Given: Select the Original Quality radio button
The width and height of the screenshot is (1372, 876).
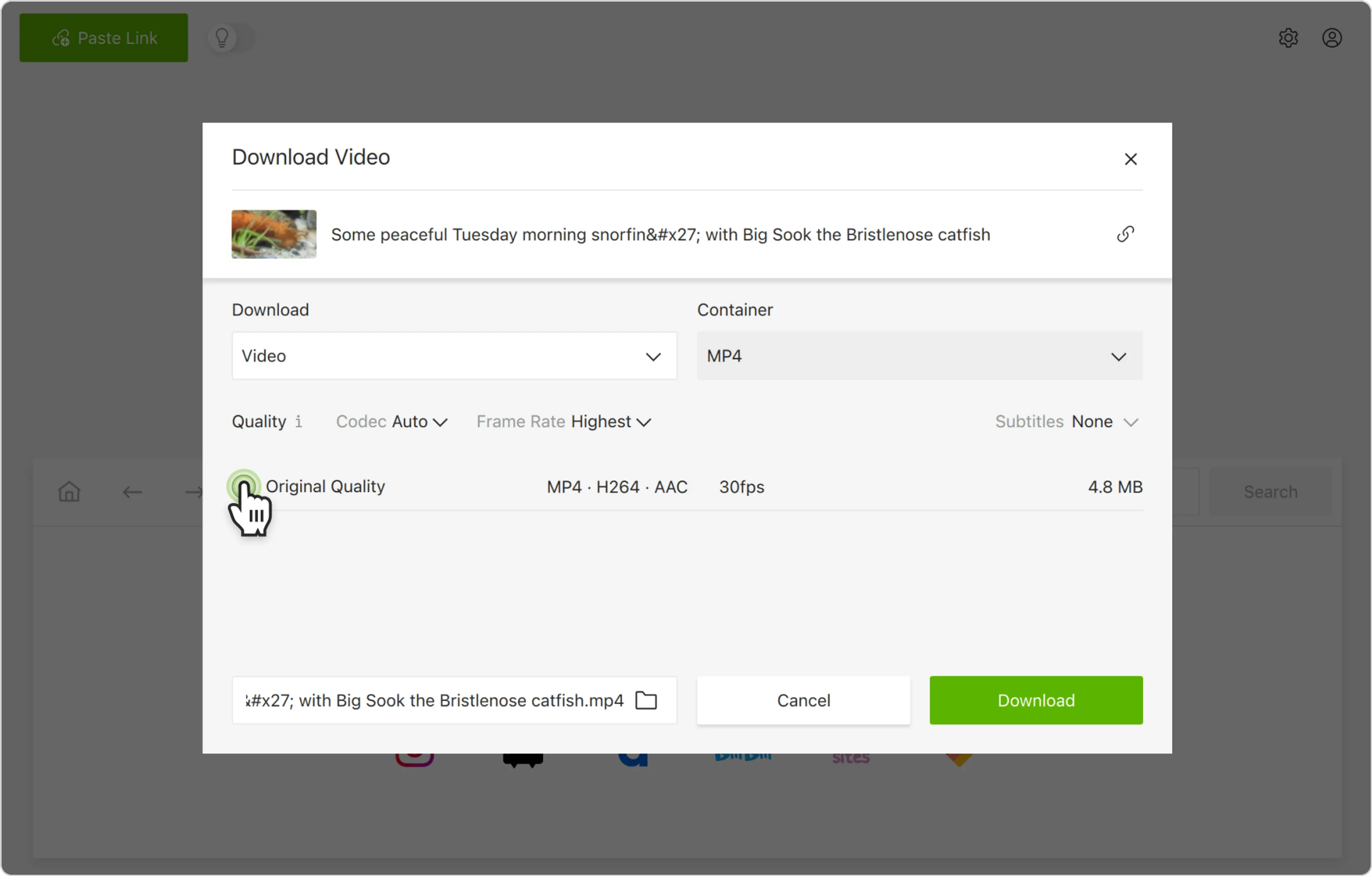Looking at the screenshot, I should pyautogui.click(x=244, y=486).
